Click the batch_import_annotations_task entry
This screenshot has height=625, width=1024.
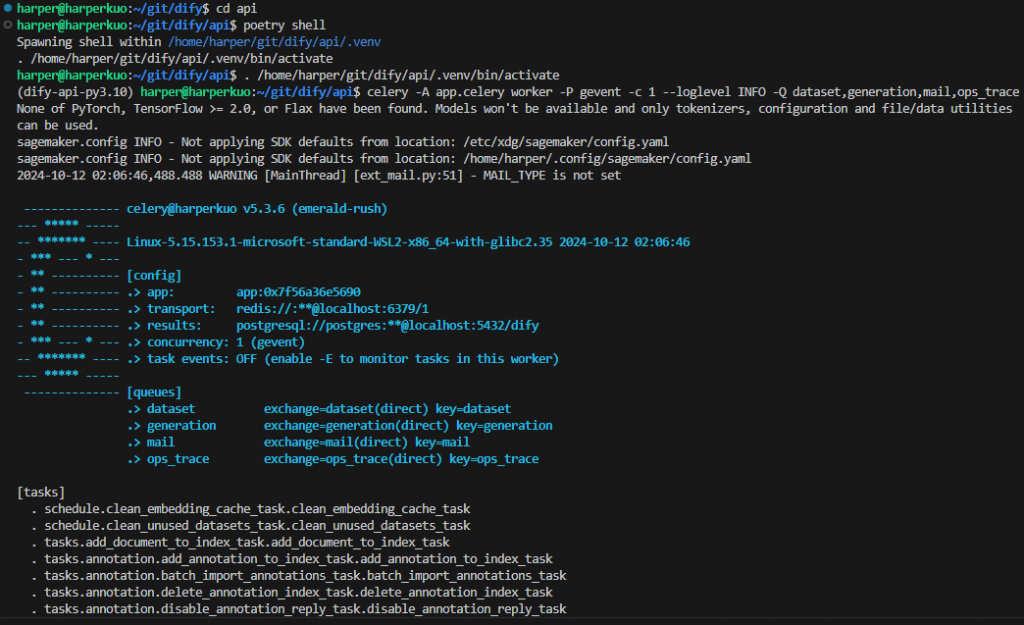pos(305,575)
